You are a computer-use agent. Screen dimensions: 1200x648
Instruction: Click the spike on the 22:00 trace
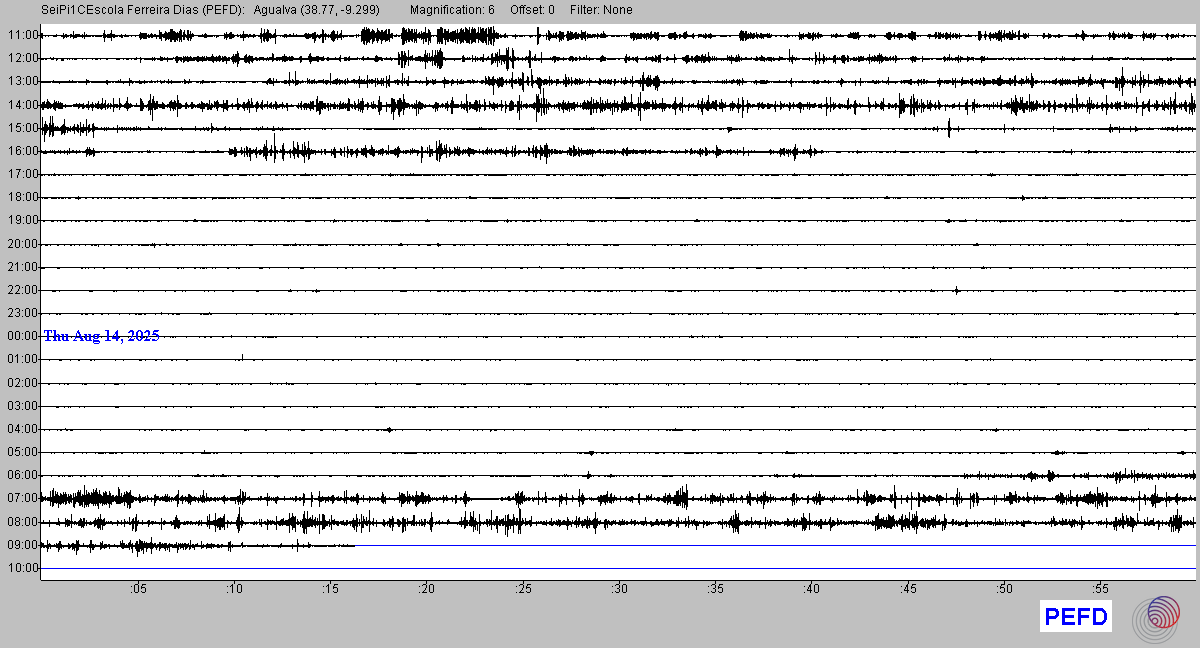coord(957,290)
